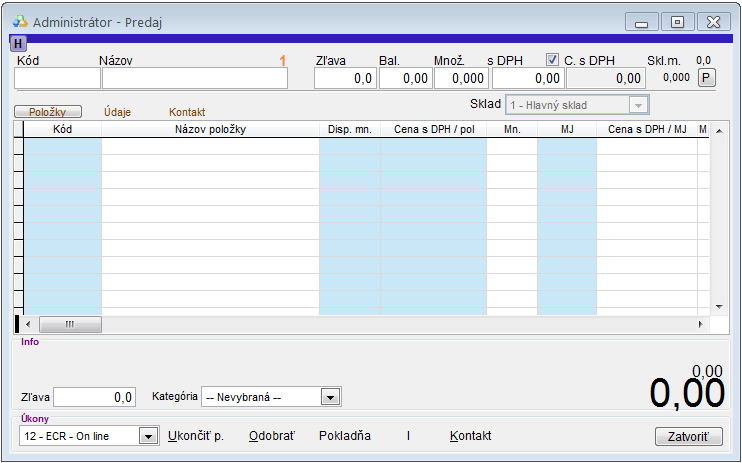
Task: Focus the Kód input field
Action: tap(57, 78)
